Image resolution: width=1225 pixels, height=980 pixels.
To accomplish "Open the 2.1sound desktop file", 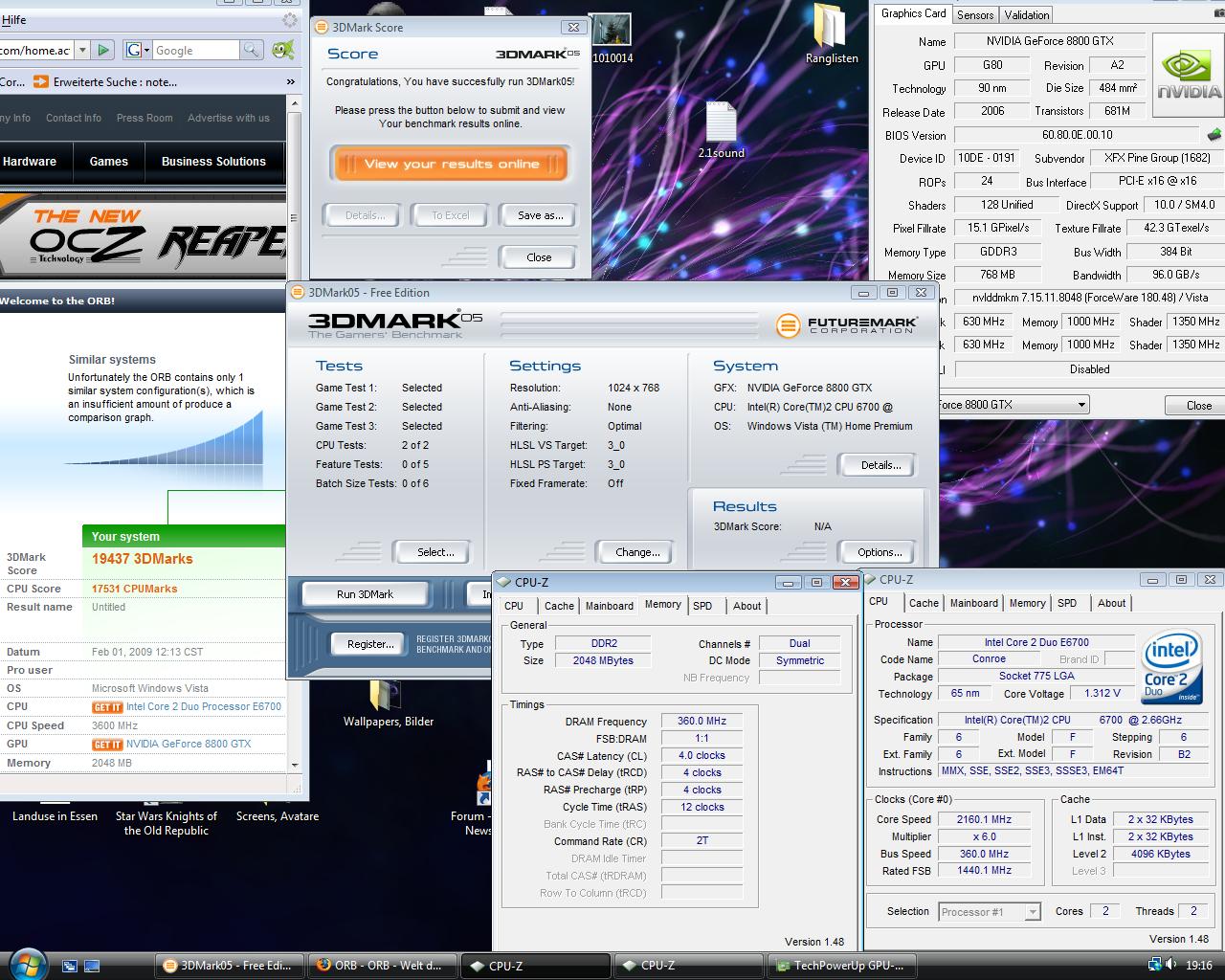I will tap(721, 130).
